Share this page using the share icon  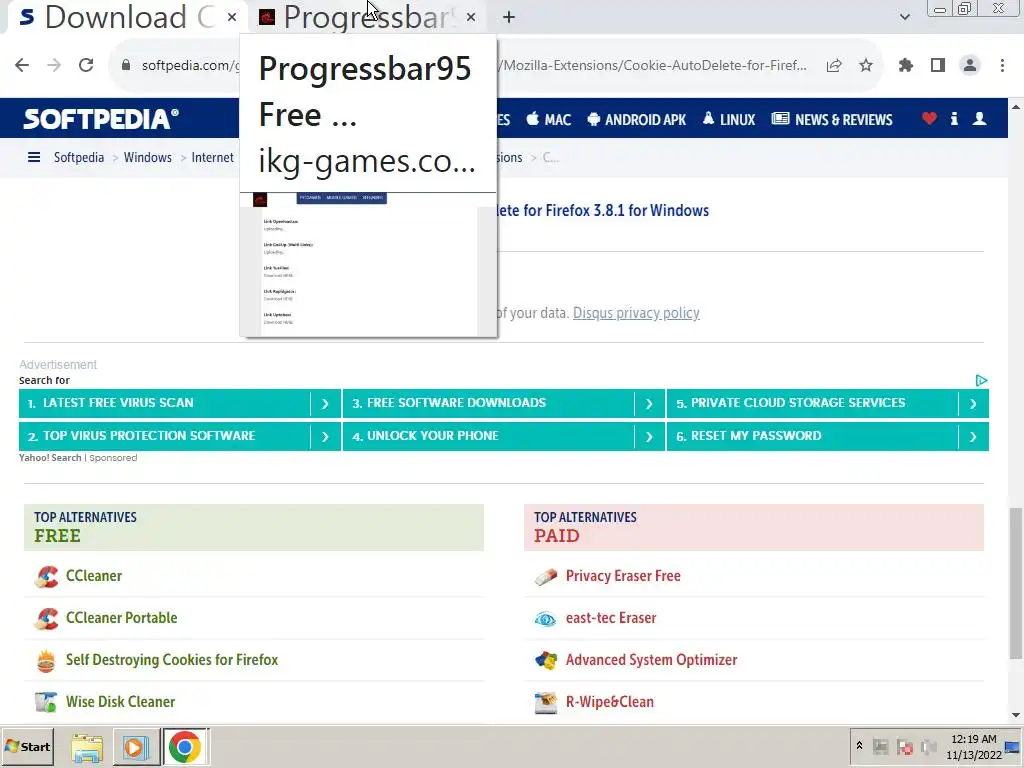pyautogui.click(x=834, y=65)
